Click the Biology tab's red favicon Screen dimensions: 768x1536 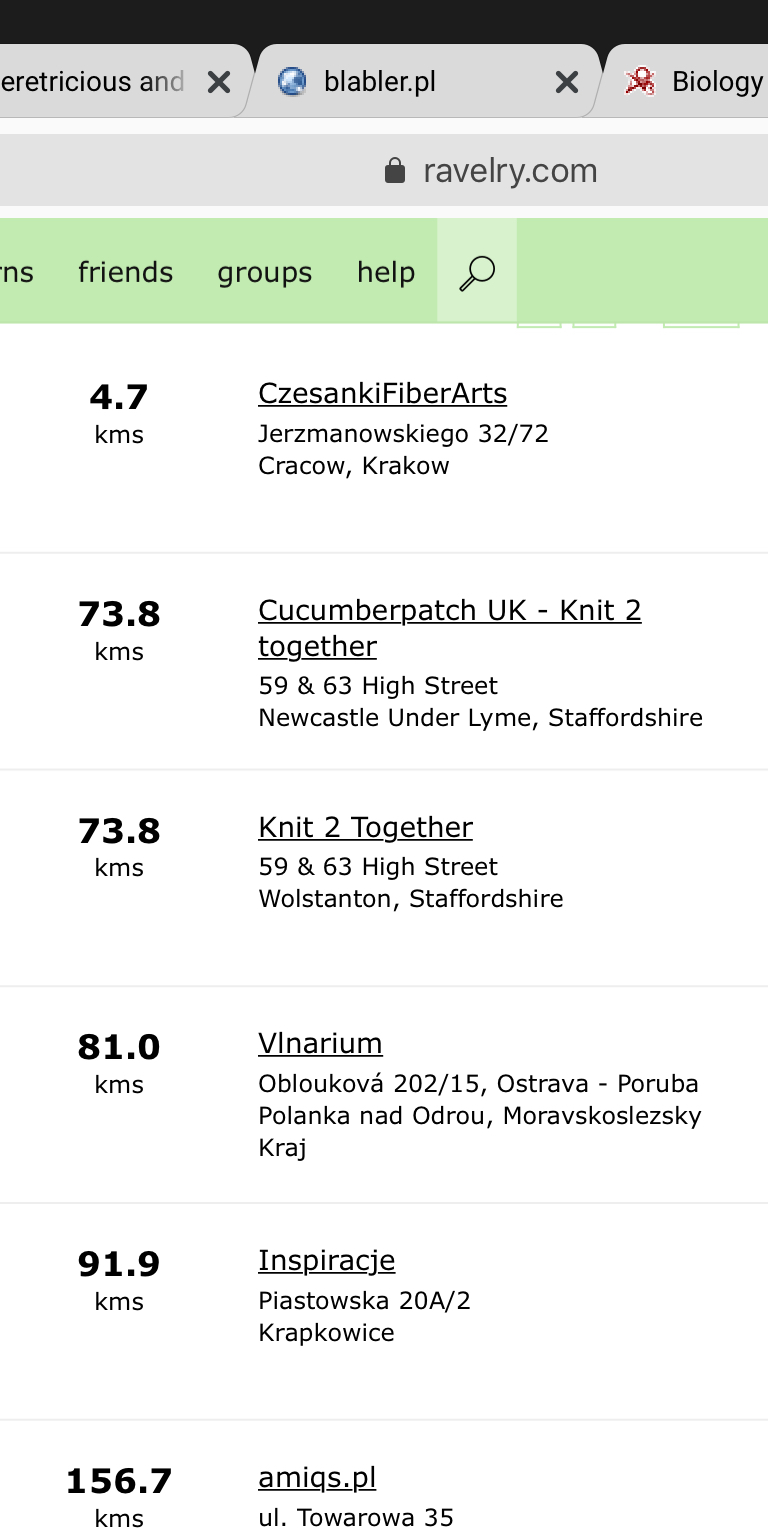pos(640,82)
